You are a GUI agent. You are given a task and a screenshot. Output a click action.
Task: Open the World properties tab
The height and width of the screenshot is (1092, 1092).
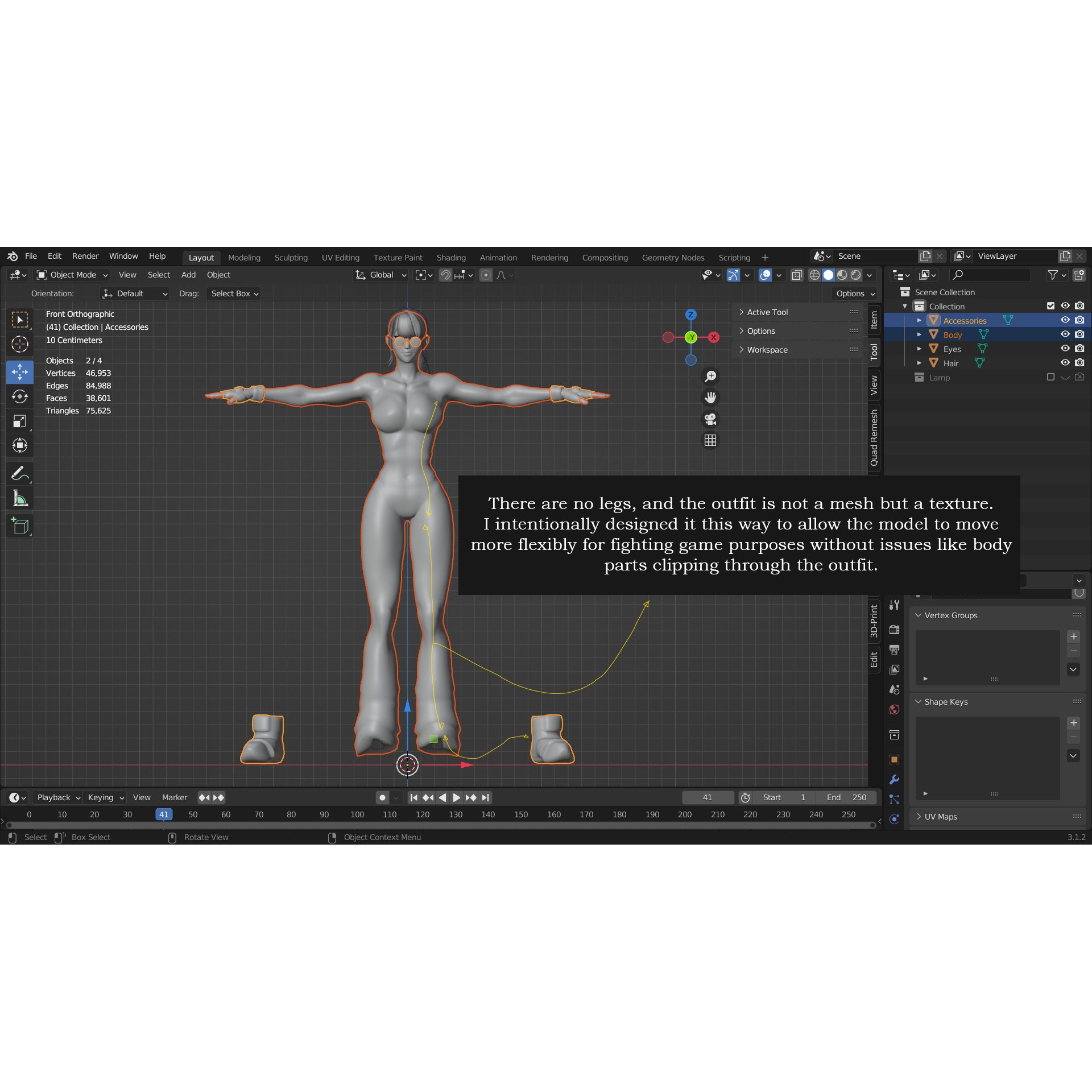(x=894, y=709)
